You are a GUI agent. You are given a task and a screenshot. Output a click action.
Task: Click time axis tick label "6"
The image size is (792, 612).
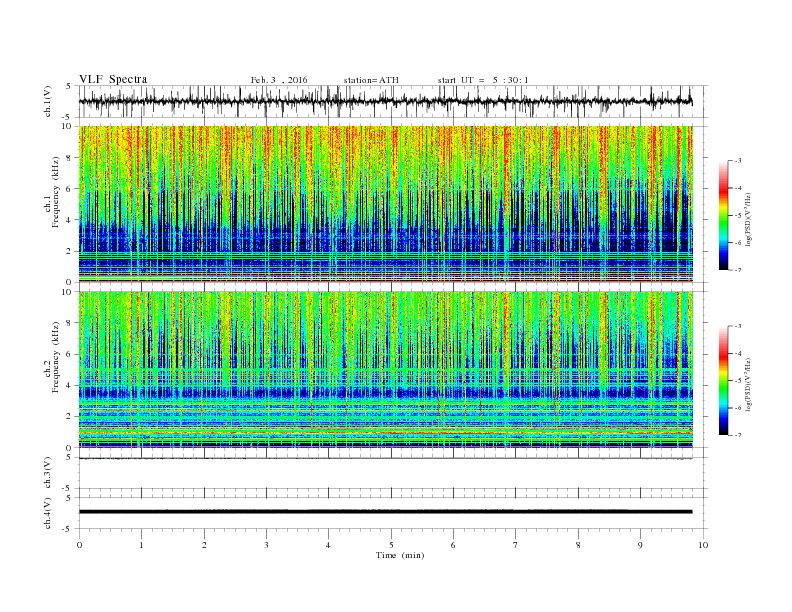click(453, 545)
